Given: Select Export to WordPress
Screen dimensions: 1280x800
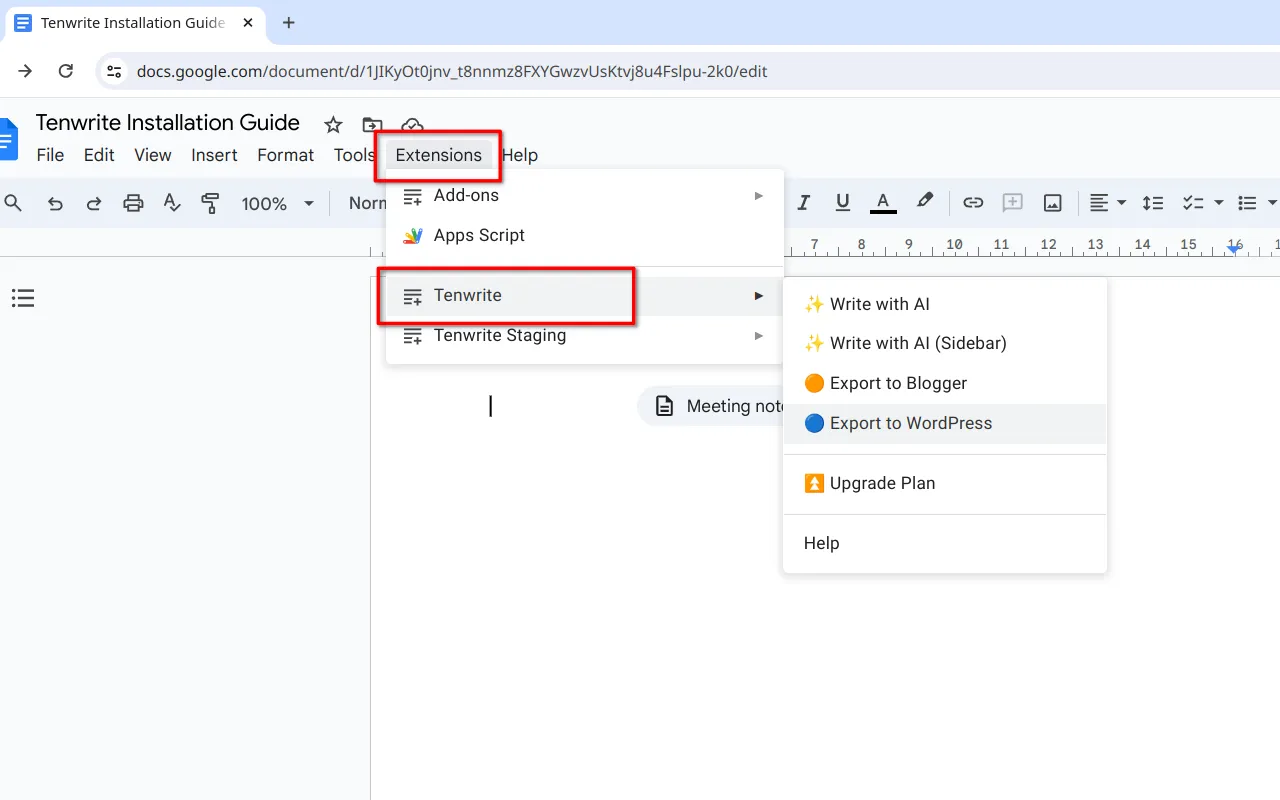Looking at the screenshot, I should (945, 424).
